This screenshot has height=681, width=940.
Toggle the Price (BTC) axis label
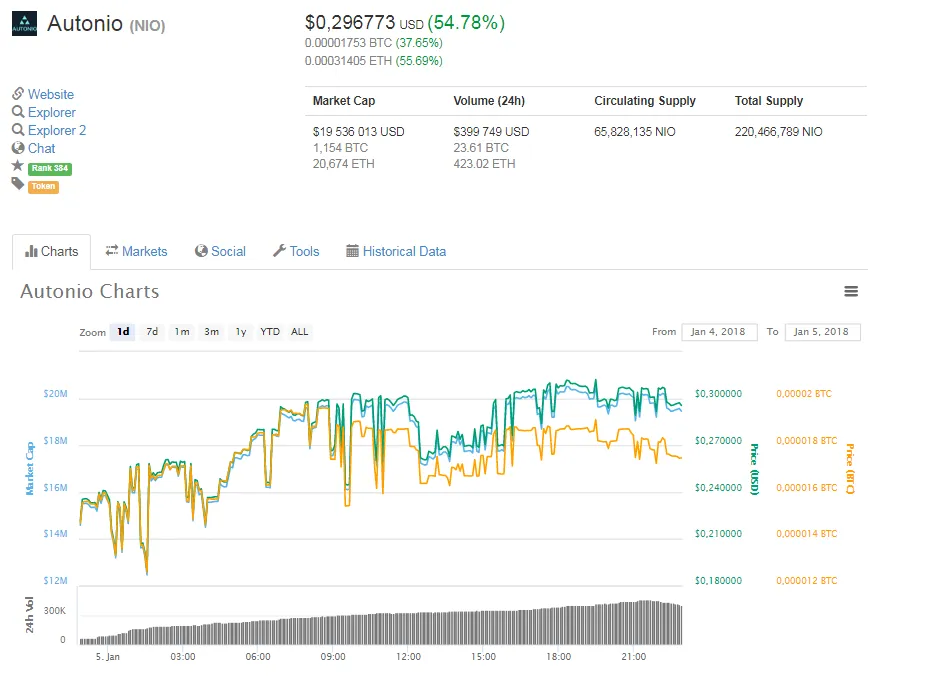point(849,469)
